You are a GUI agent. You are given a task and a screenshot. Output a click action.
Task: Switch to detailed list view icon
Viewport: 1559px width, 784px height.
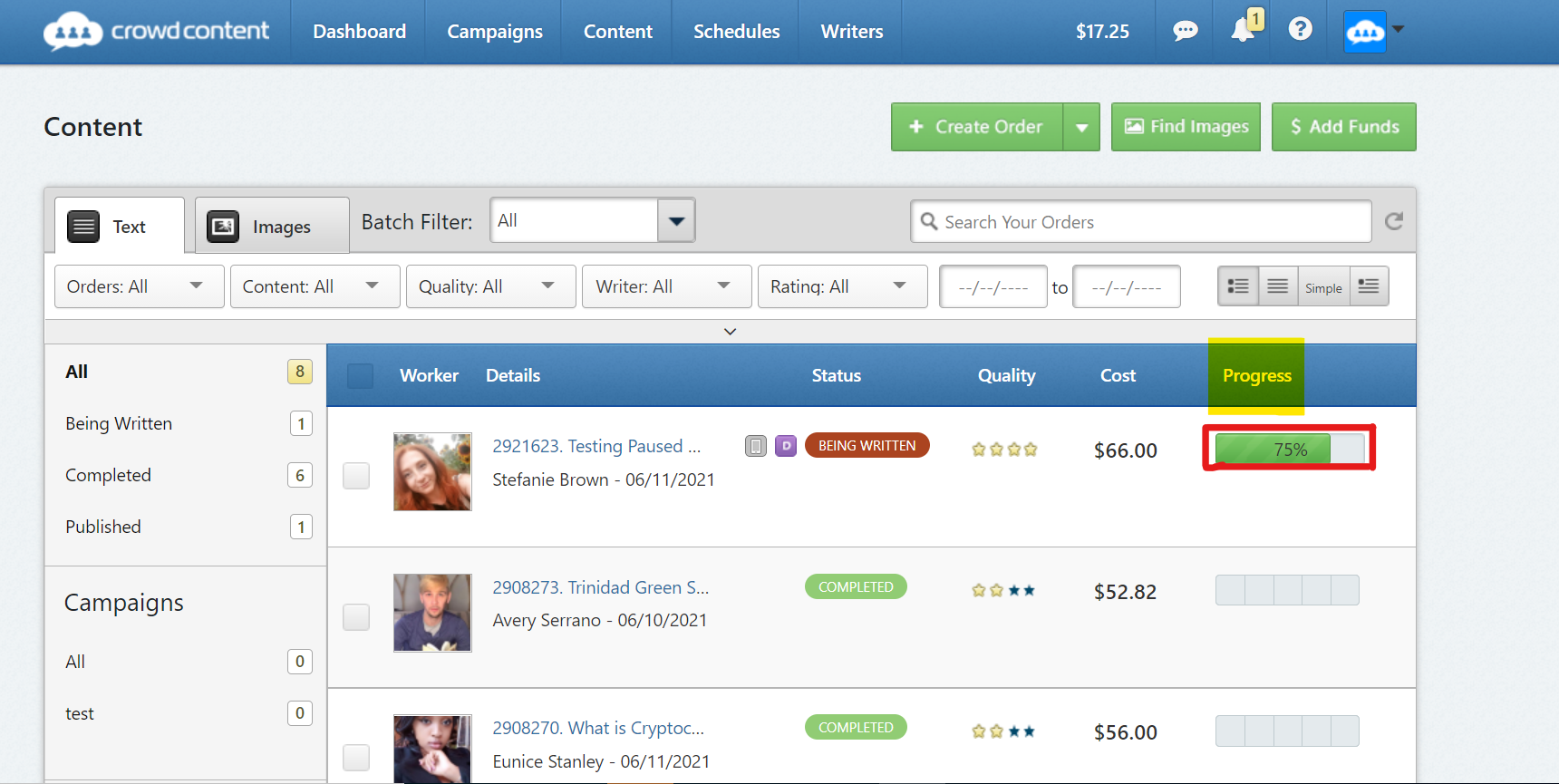(x=1238, y=286)
